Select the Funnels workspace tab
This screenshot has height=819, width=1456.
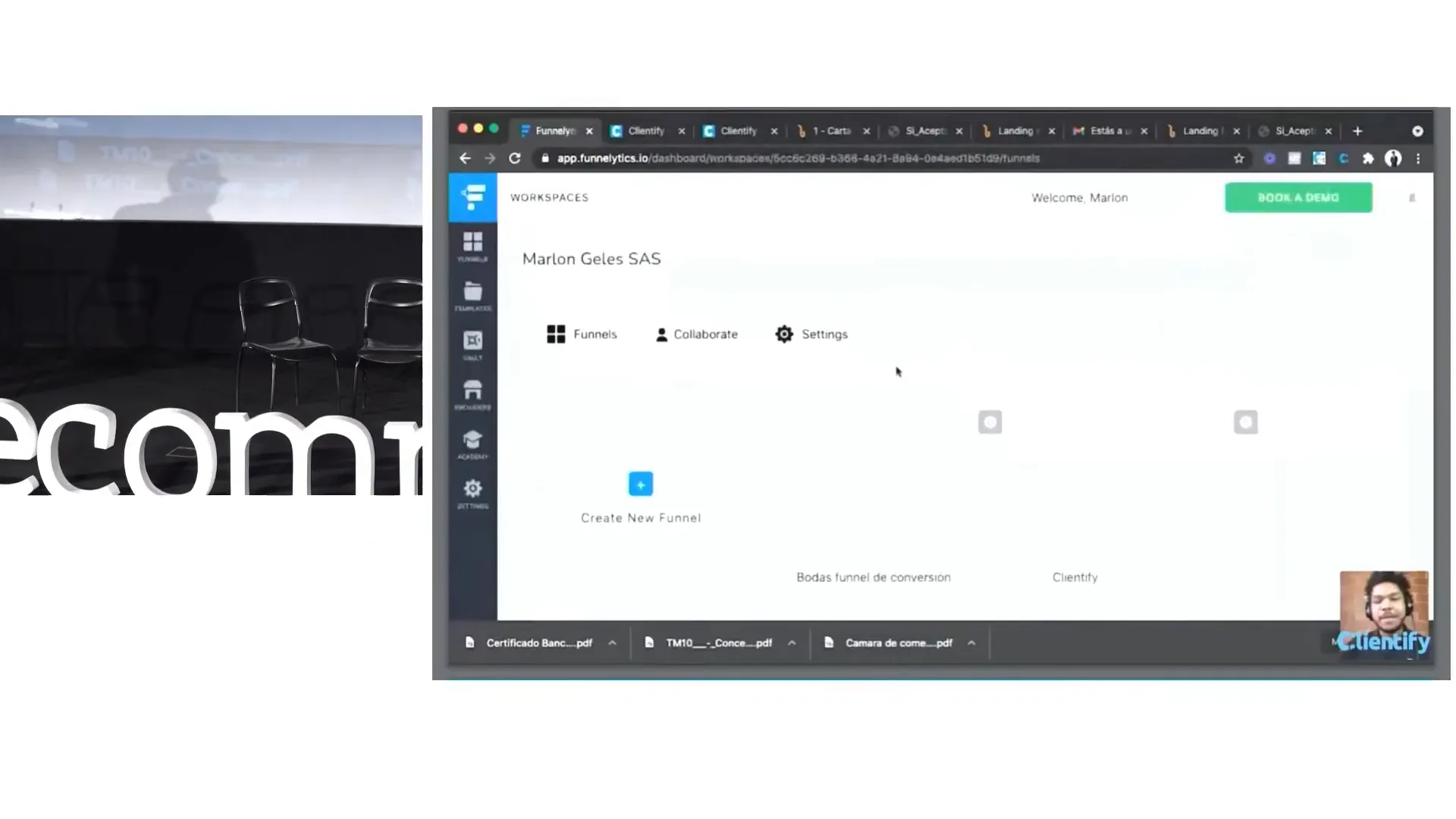coord(582,334)
